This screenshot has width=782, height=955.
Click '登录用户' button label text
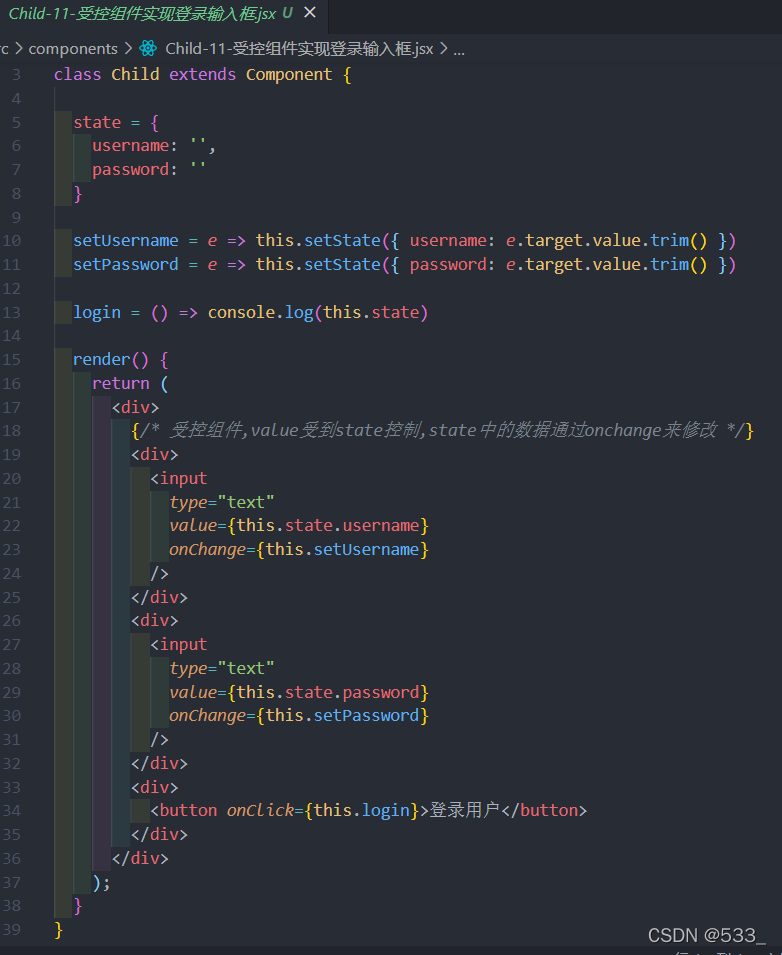[465, 810]
